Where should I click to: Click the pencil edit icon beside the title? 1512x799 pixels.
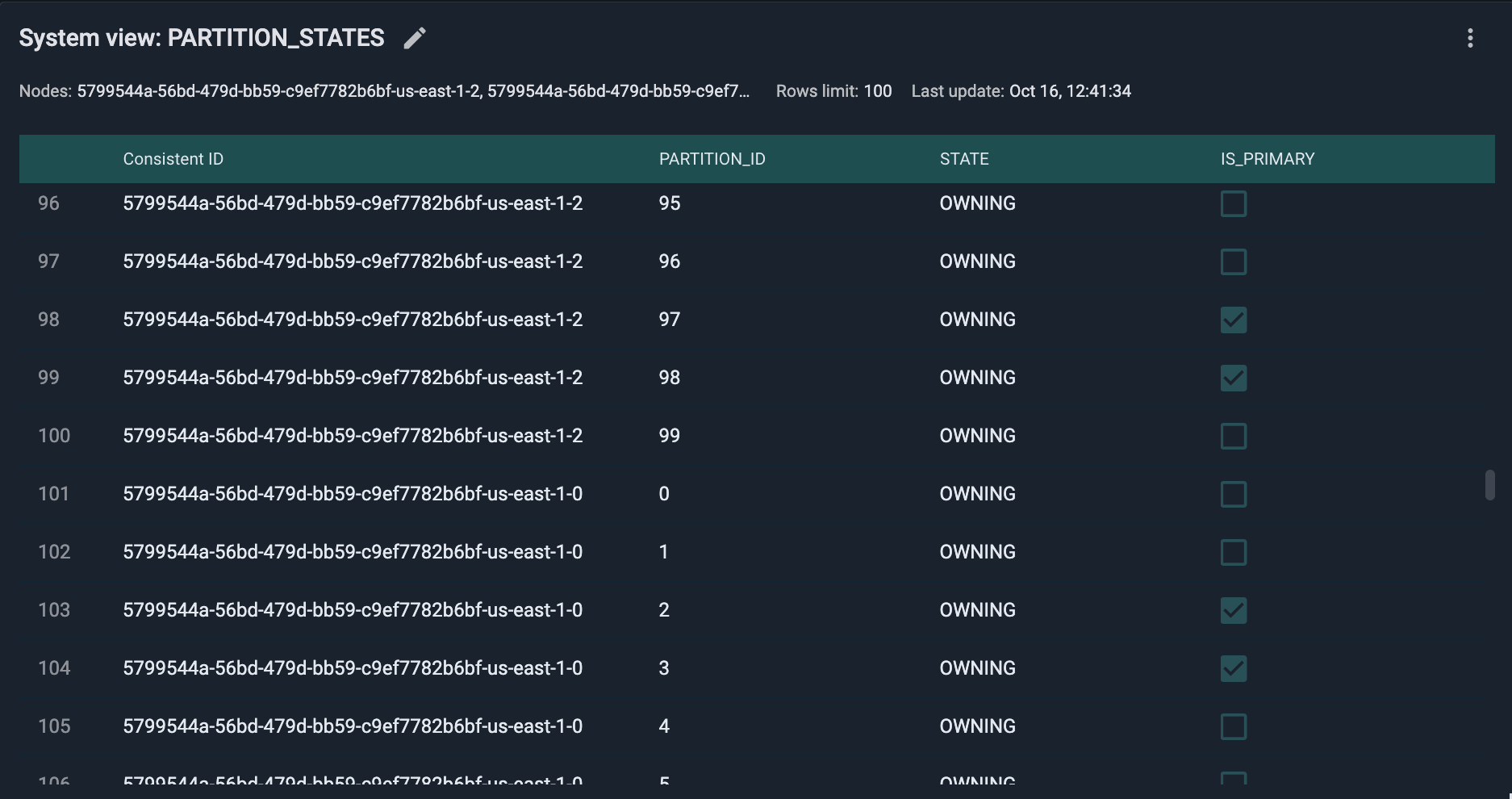pyautogui.click(x=414, y=38)
